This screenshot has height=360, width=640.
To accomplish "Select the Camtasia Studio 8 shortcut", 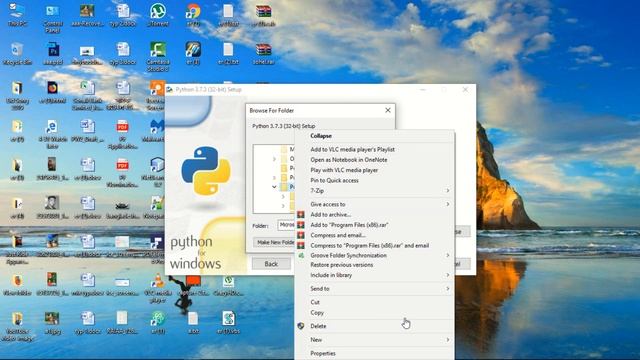I will click(158, 57).
